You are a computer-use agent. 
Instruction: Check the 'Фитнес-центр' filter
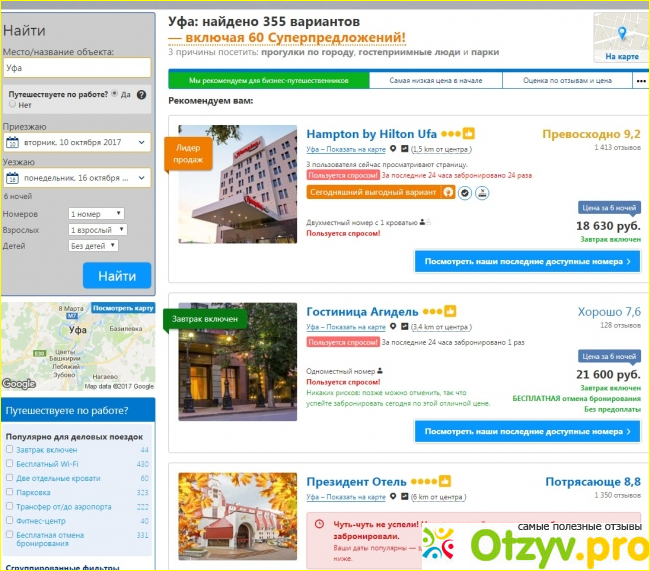pyautogui.click(x=10, y=520)
